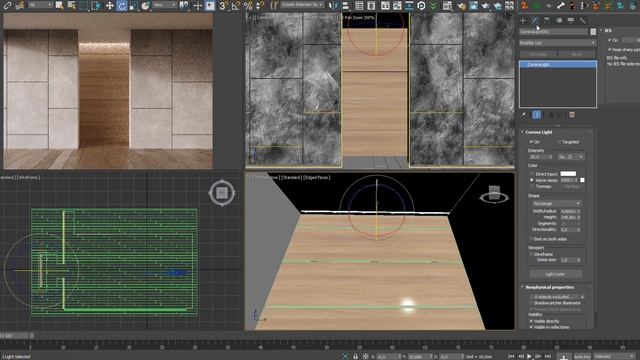This screenshot has height=360, width=640.
Task: Open the key filter Selected dropdown
Action: pyautogui.click(x=614, y=356)
